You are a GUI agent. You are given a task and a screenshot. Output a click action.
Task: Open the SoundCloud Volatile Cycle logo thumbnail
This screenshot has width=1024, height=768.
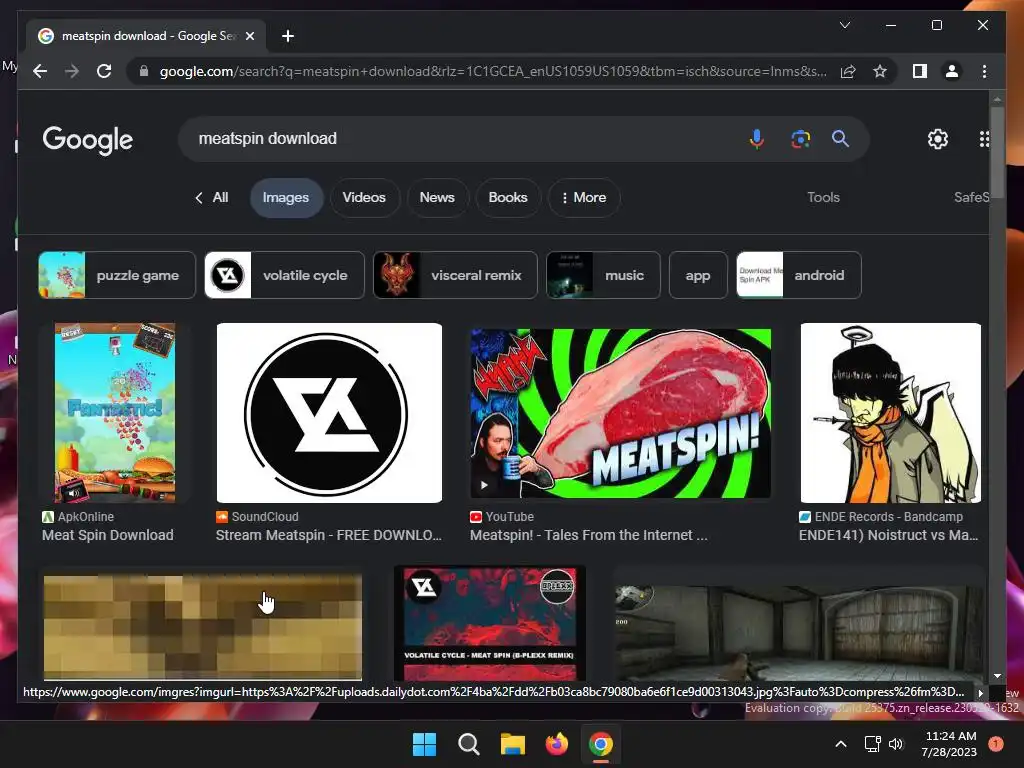pyautogui.click(x=329, y=413)
